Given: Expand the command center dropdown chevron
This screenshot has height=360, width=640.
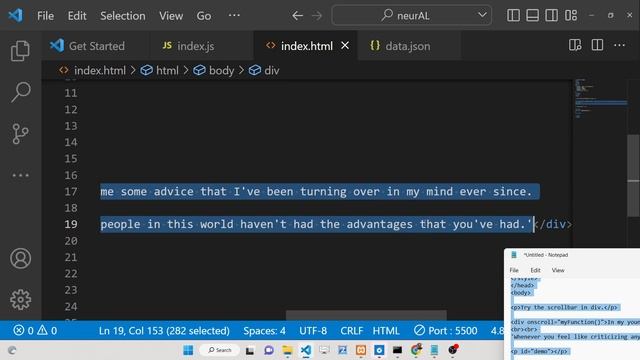Looking at the screenshot, I should [482, 15].
